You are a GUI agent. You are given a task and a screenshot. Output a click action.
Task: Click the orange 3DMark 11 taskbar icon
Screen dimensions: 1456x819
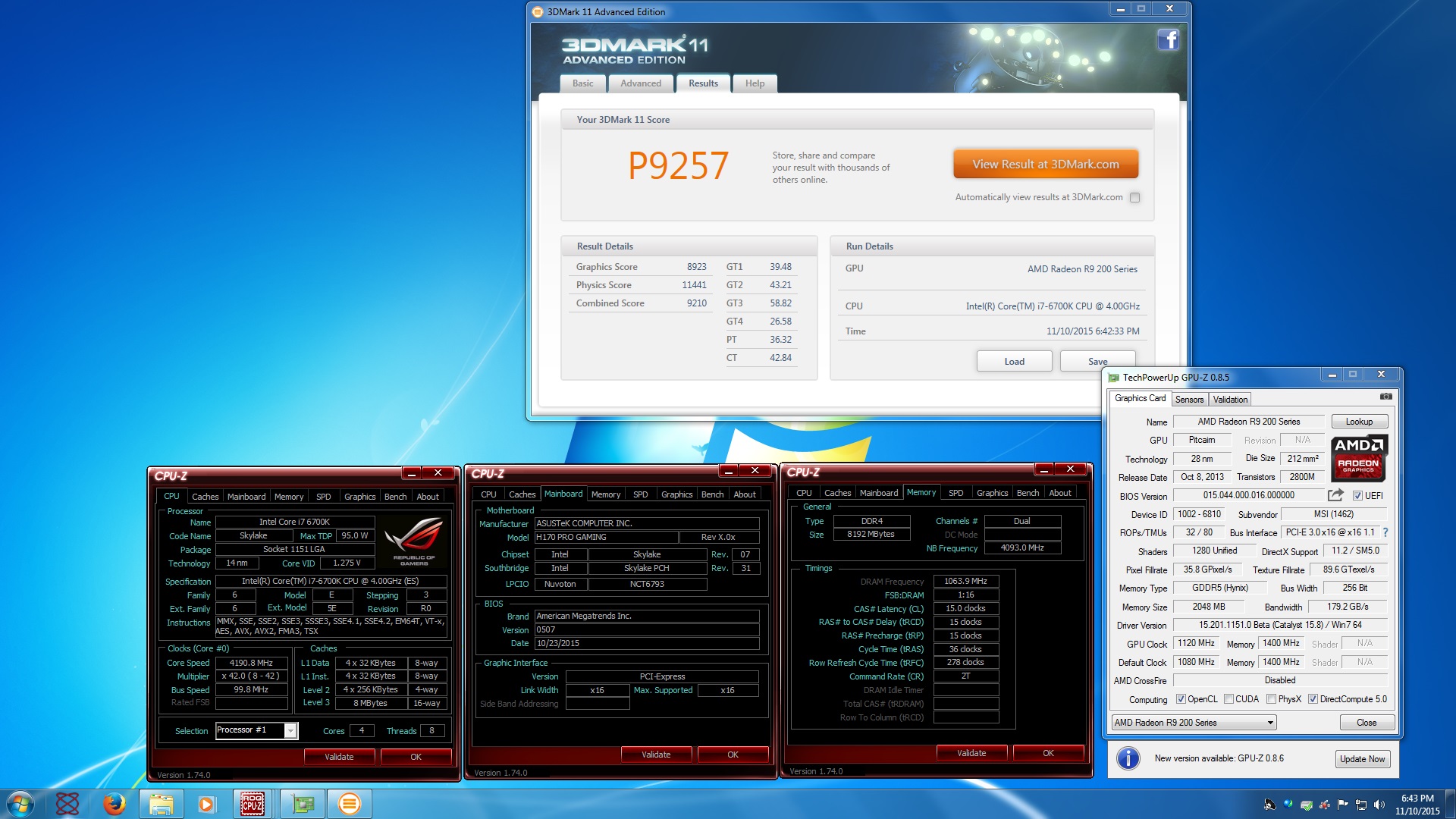click(x=349, y=804)
